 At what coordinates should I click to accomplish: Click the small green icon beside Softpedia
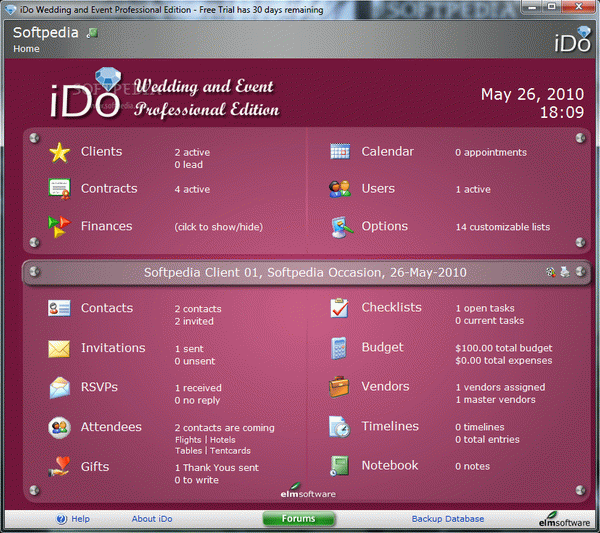pos(92,33)
